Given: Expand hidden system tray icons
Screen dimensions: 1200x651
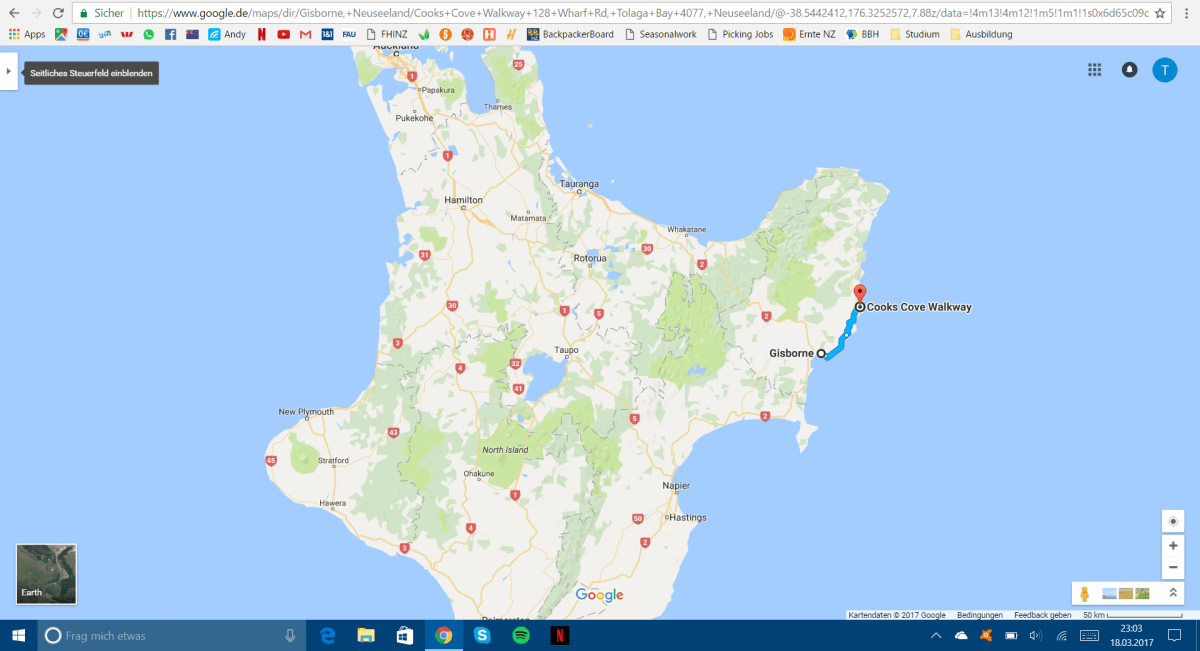Looking at the screenshot, I should tap(935, 635).
